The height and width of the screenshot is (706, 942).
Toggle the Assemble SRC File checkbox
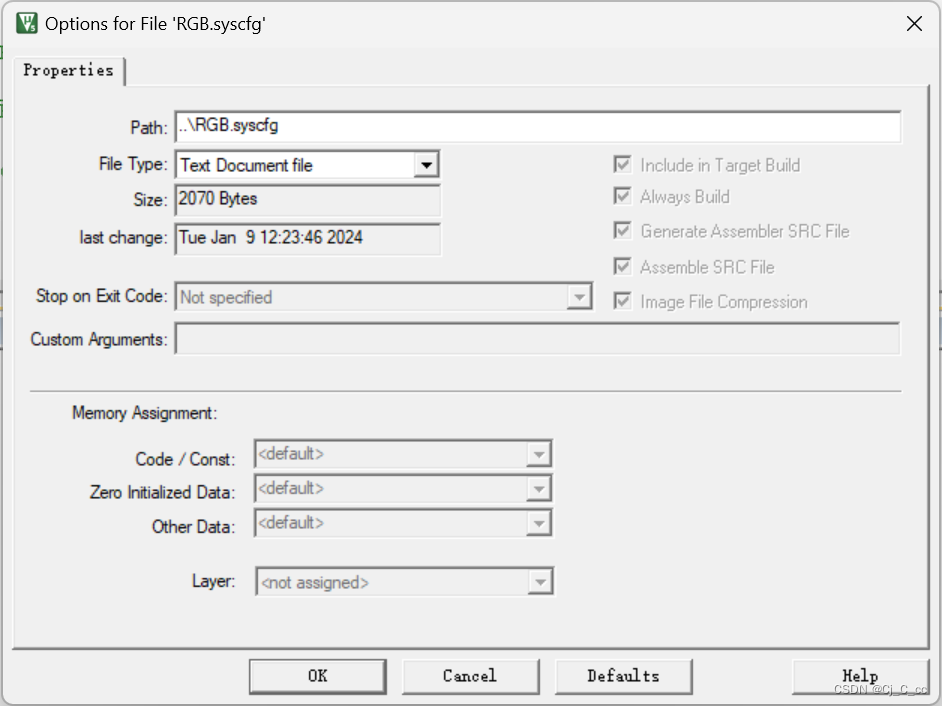622,267
